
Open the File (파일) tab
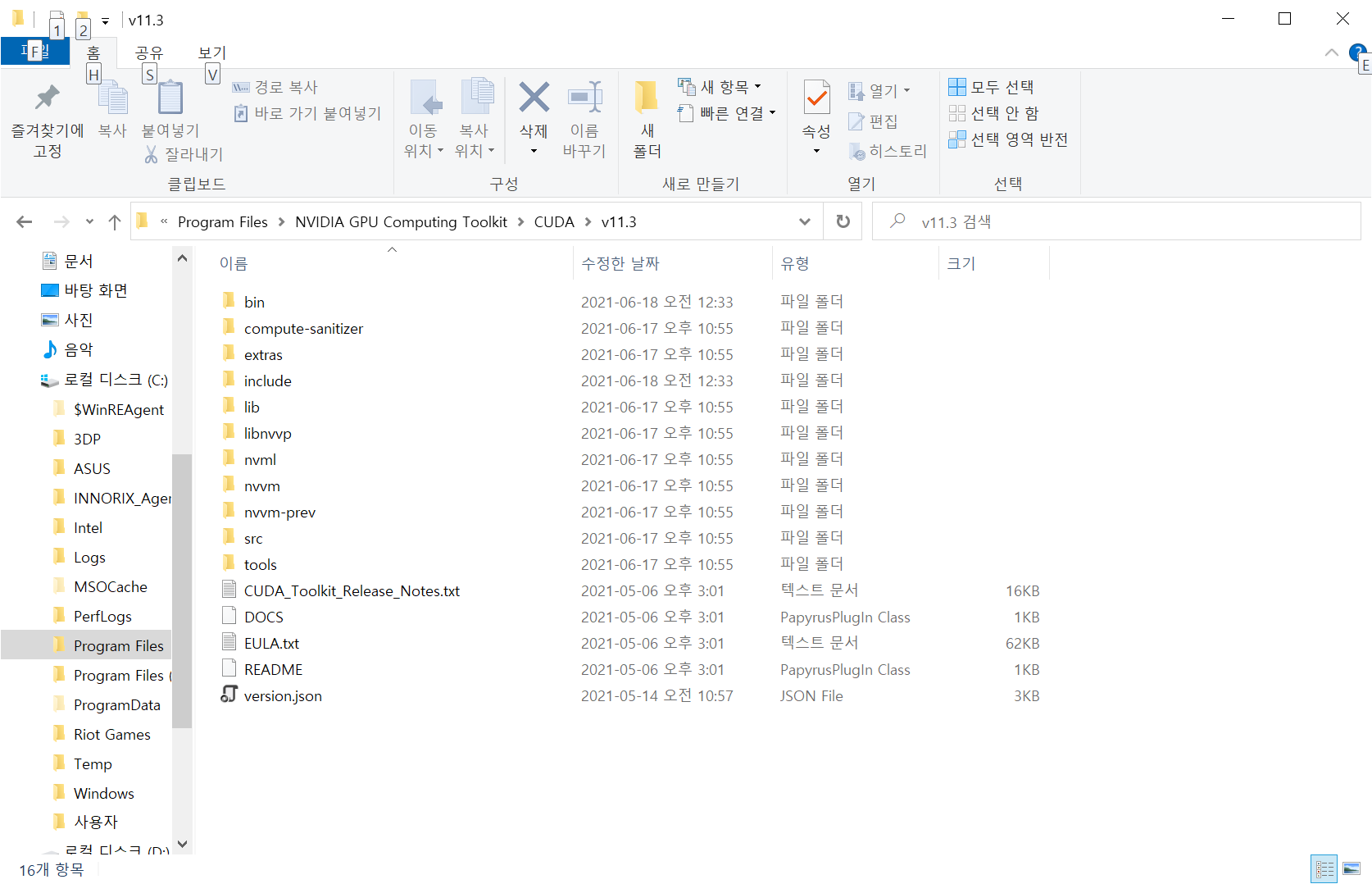point(35,51)
